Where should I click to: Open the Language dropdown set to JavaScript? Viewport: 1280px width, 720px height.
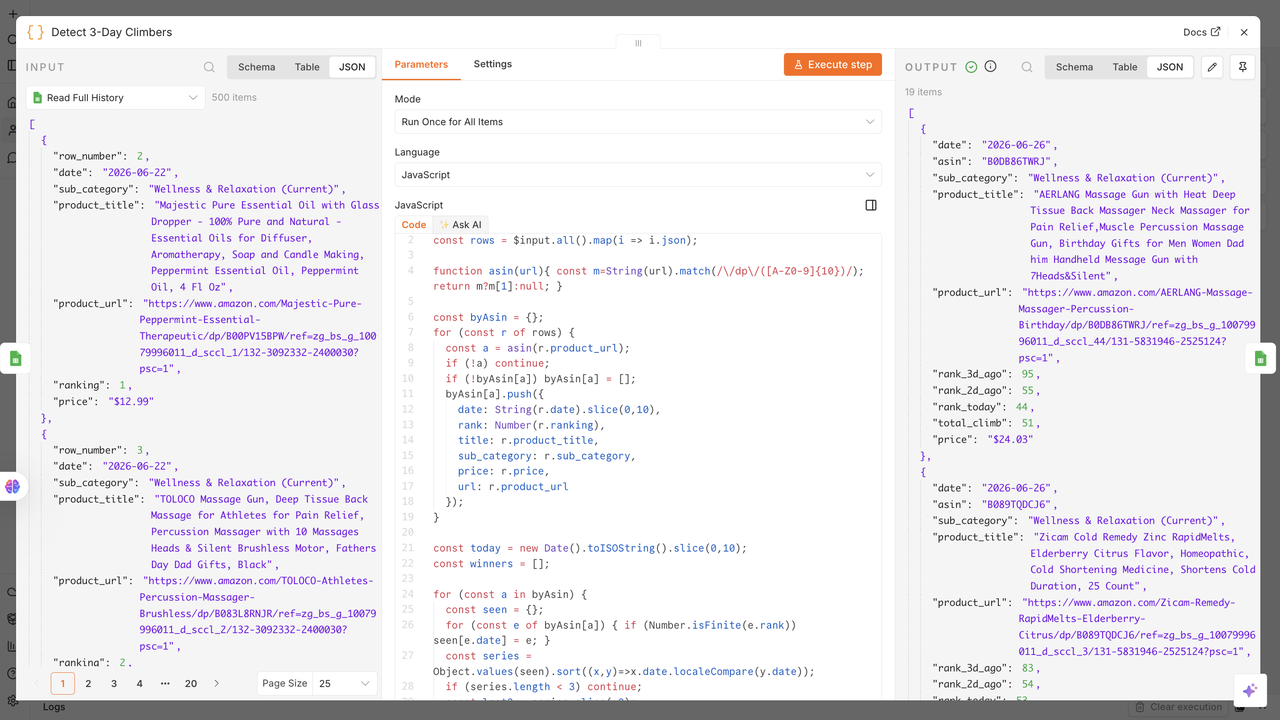[638, 175]
